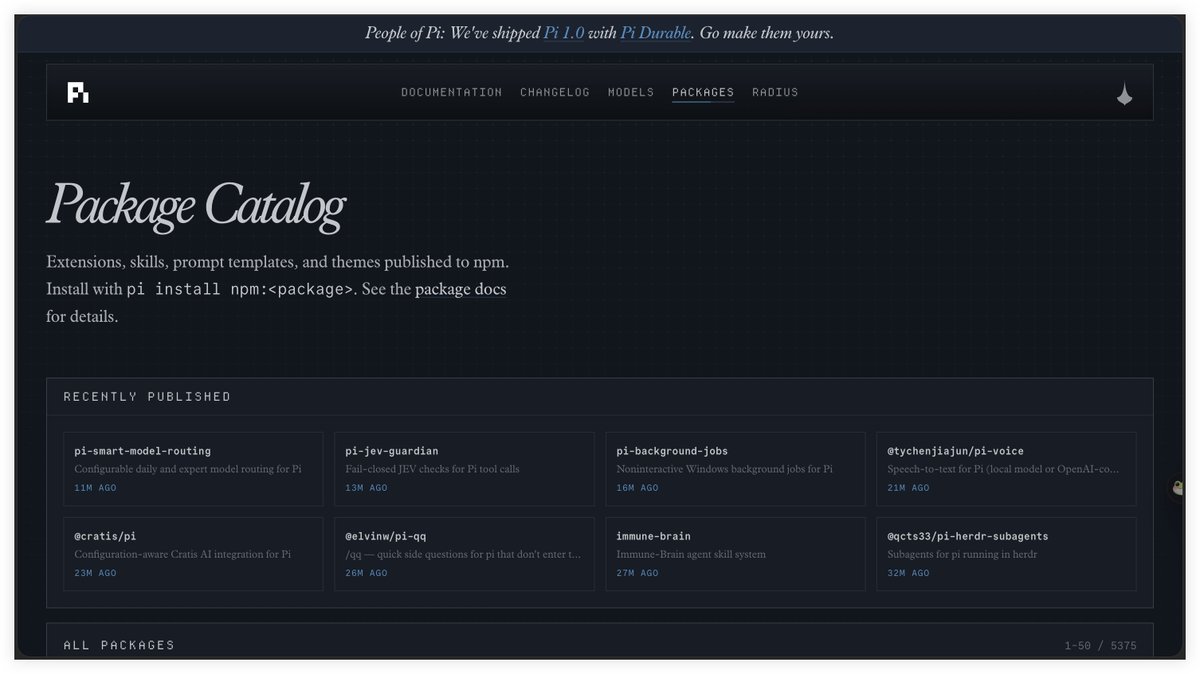
Task: Go to the Changelog page
Action: coord(555,92)
